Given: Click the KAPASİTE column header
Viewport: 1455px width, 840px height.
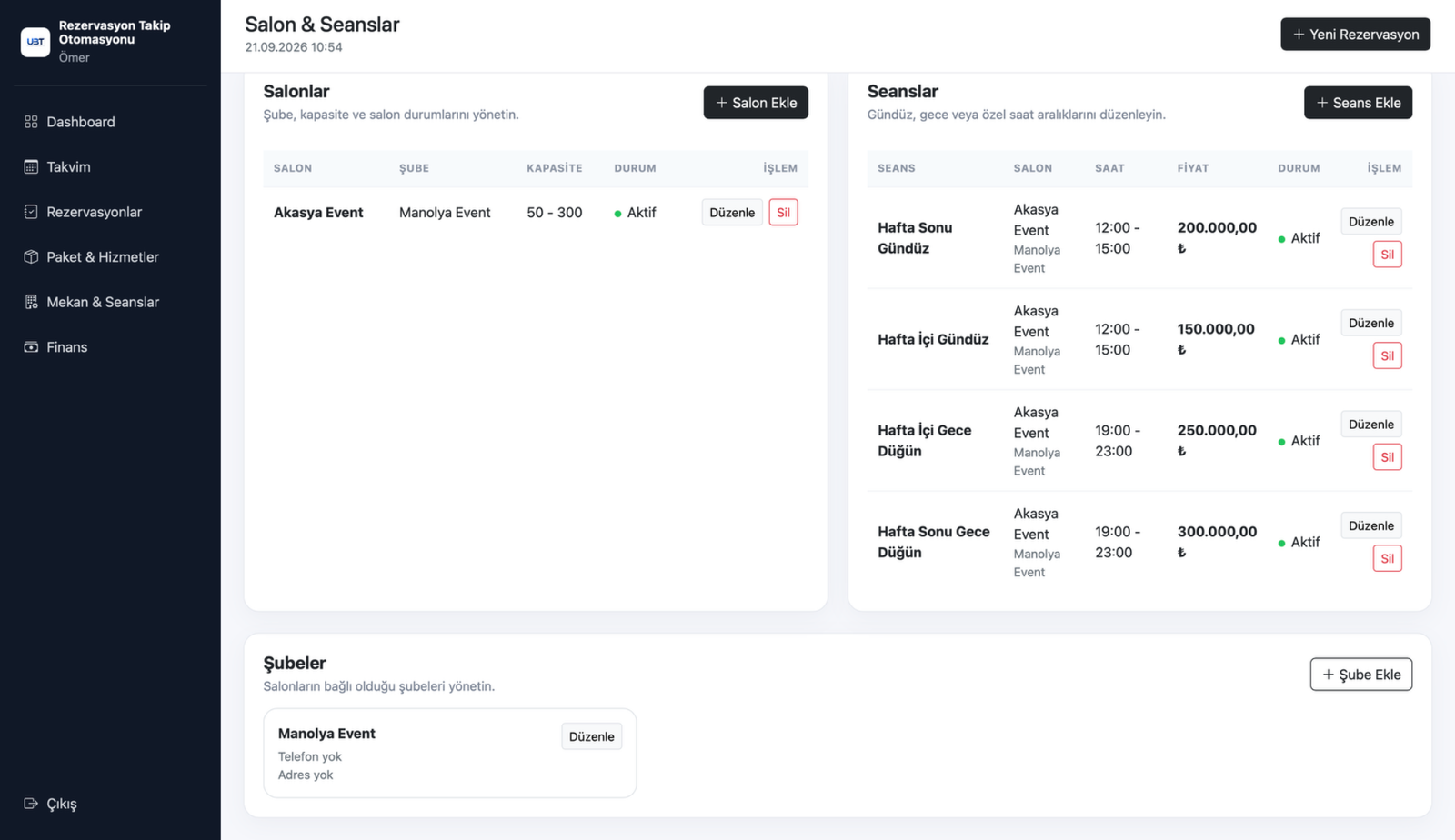Looking at the screenshot, I should point(555,168).
